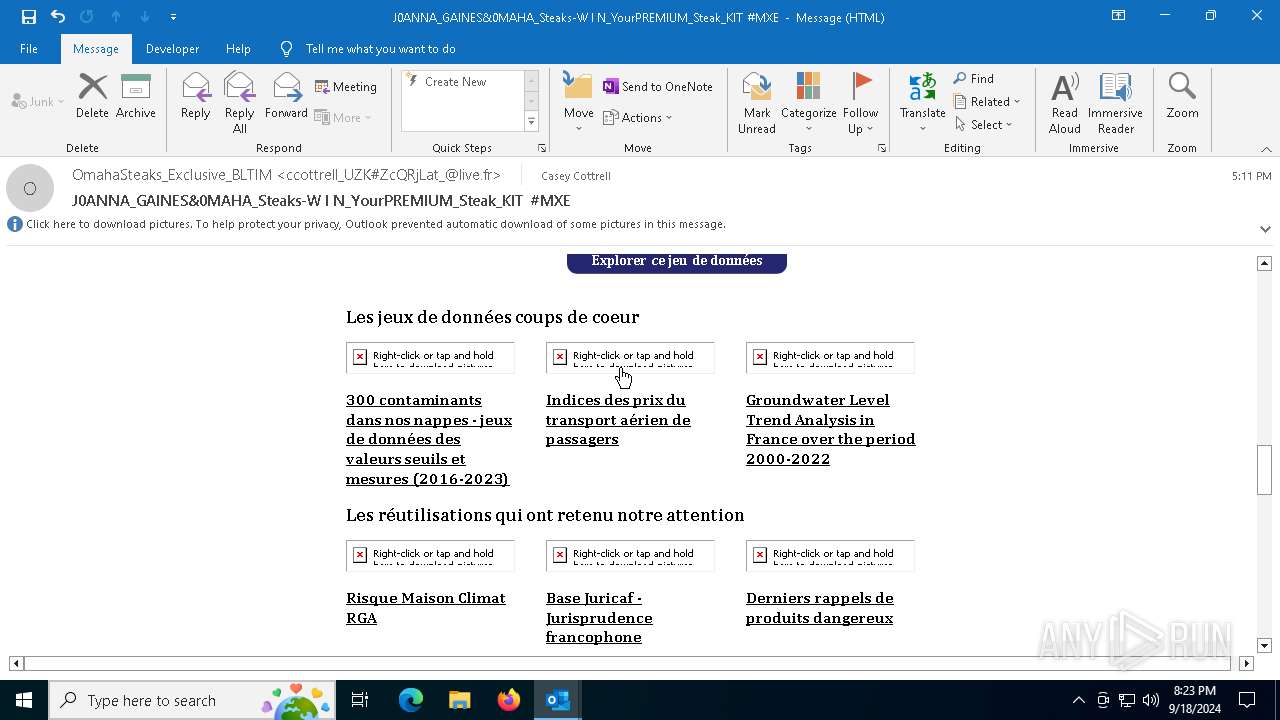Expand the Junk dropdown

(x=38, y=102)
